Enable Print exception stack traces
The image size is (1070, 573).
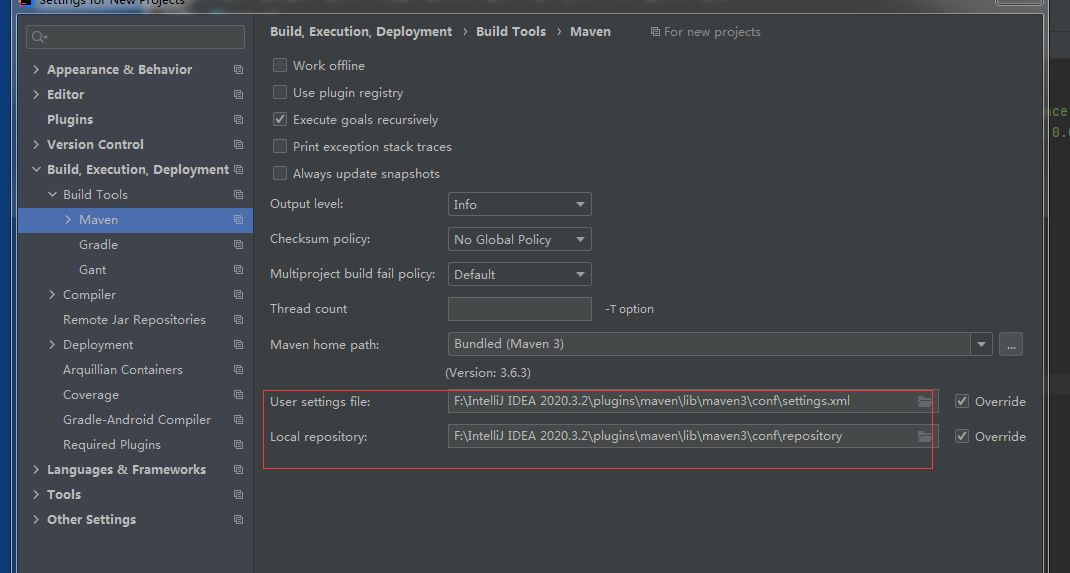click(280, 146)
